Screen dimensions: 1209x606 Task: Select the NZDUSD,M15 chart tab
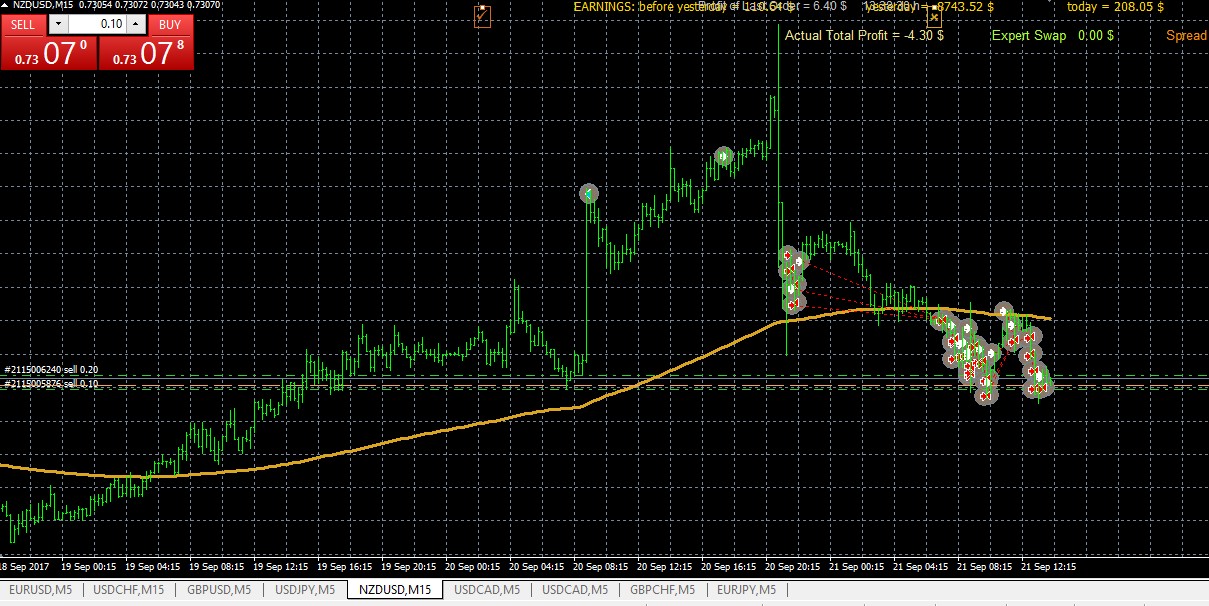[394, 590]
